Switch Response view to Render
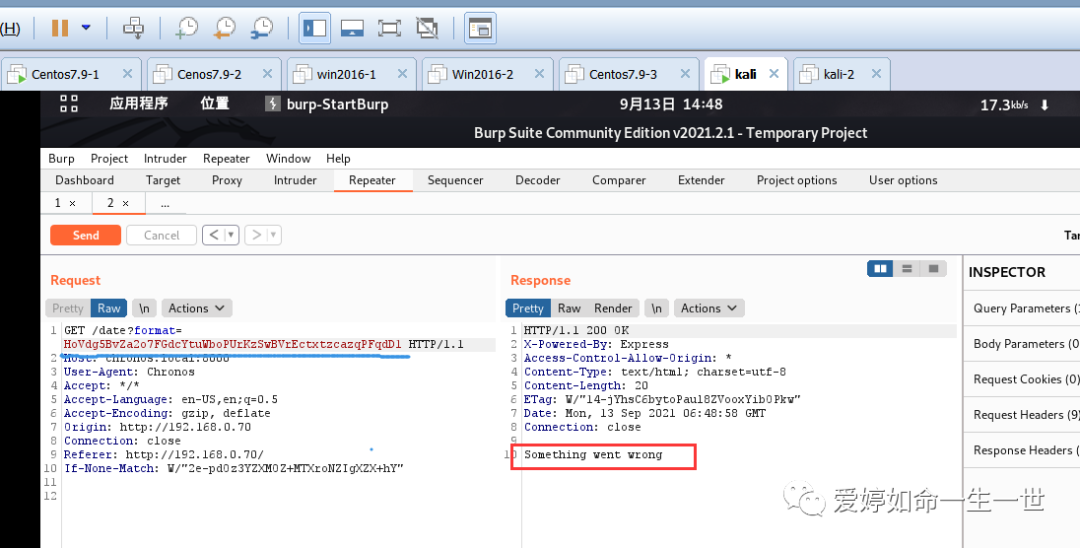Viewport: 1080px width, 548px height. pos(613,308)
